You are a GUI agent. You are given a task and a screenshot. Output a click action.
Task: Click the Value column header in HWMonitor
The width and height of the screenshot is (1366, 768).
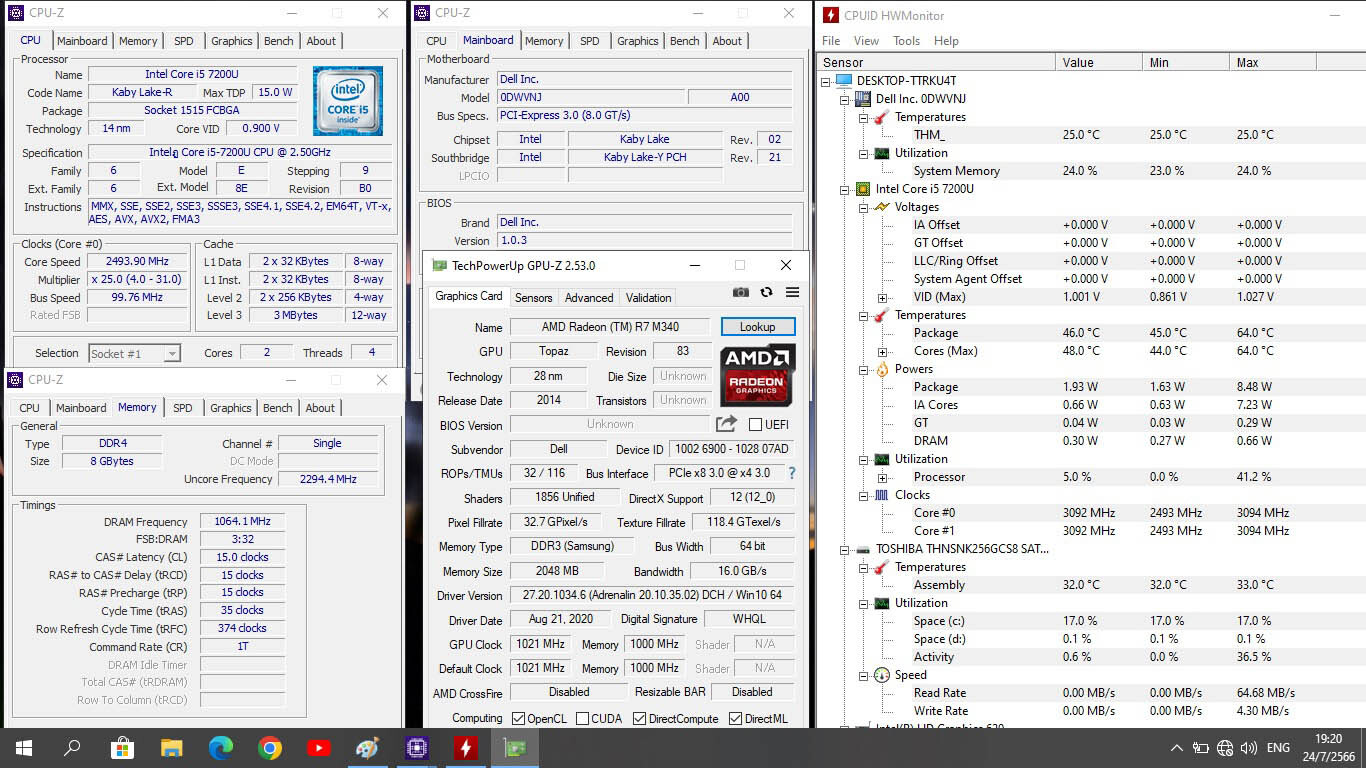[1099, 62]
